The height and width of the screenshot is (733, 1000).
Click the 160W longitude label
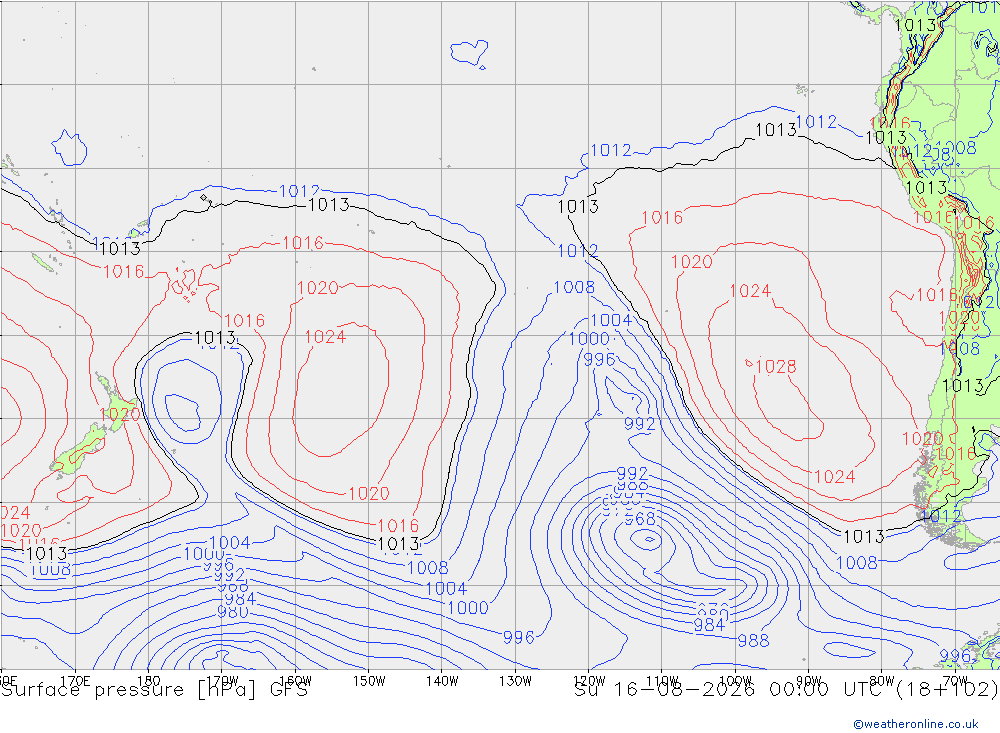pos(295,681)
